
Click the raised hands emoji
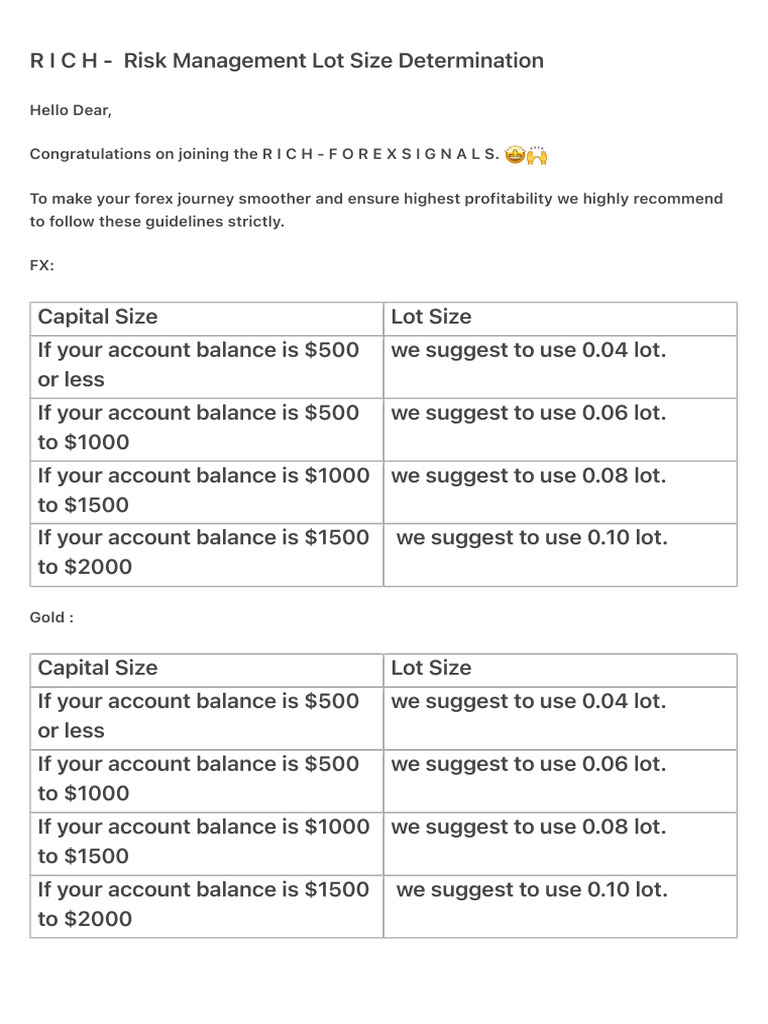(537, 155)
